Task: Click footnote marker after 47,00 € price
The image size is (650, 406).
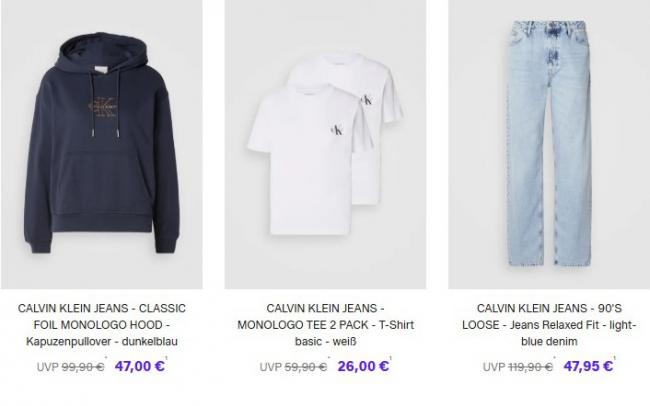Action: click(166, 358)
